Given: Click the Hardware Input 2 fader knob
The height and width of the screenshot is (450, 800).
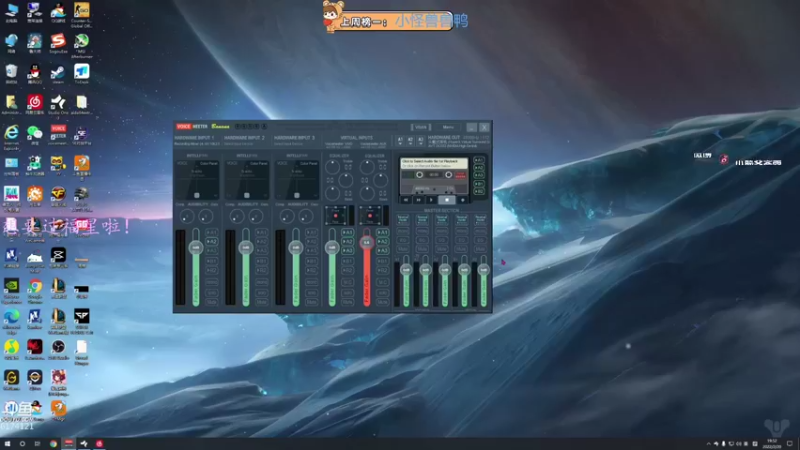Looking at the screenshot, I should (245, 247).
